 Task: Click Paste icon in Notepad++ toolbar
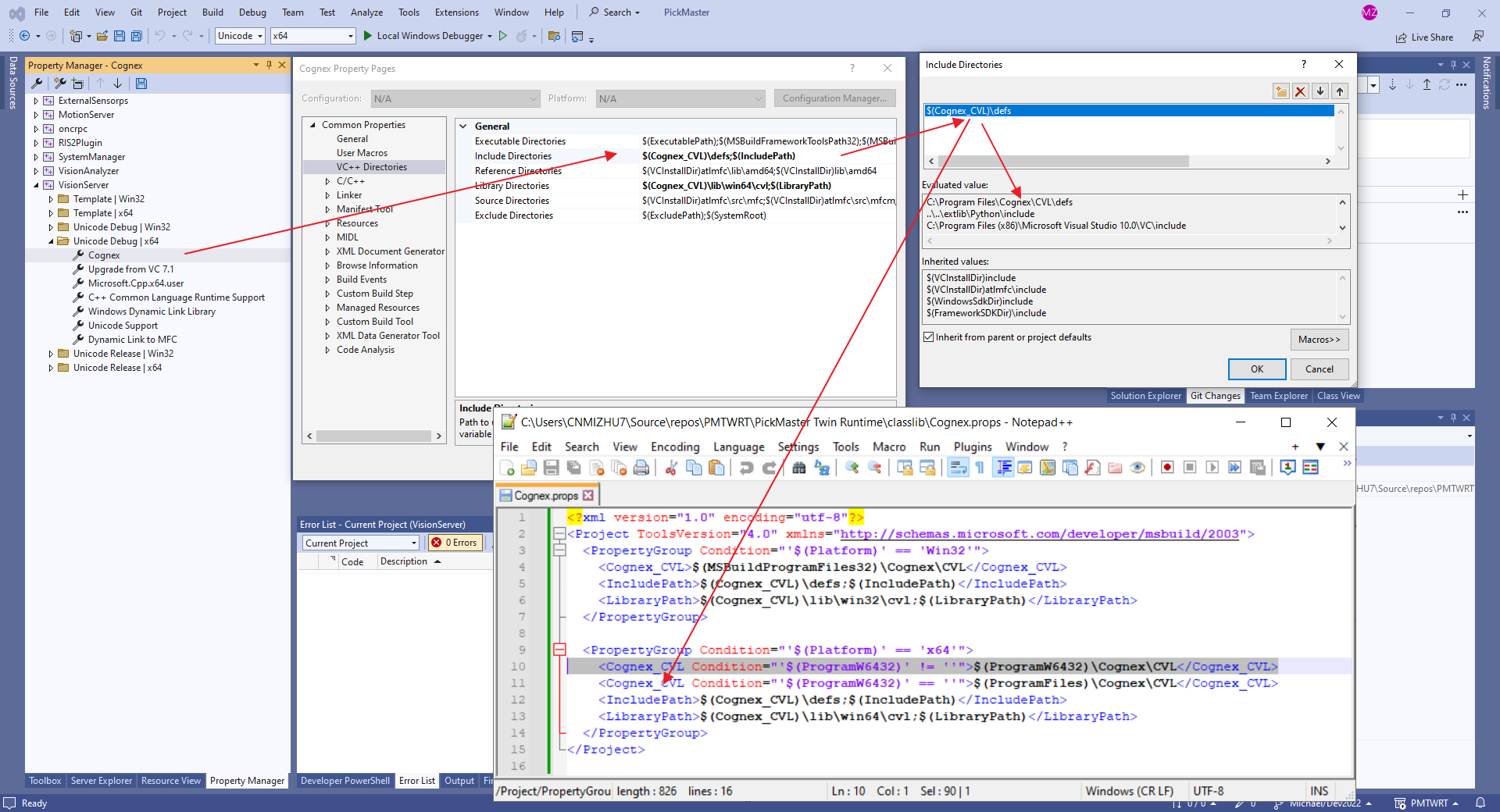[716, 468]
